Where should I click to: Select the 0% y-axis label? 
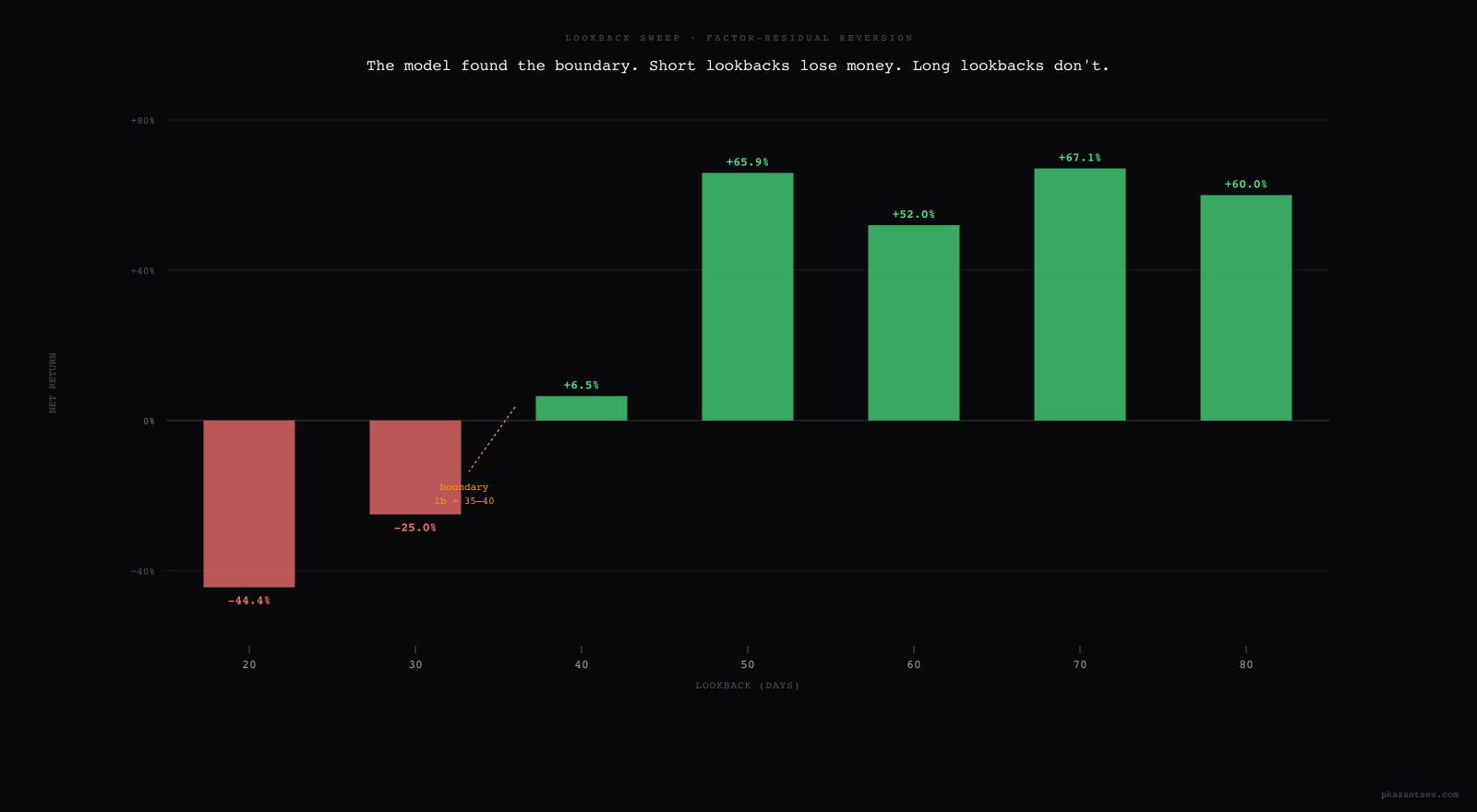click(x=149, y=422)
